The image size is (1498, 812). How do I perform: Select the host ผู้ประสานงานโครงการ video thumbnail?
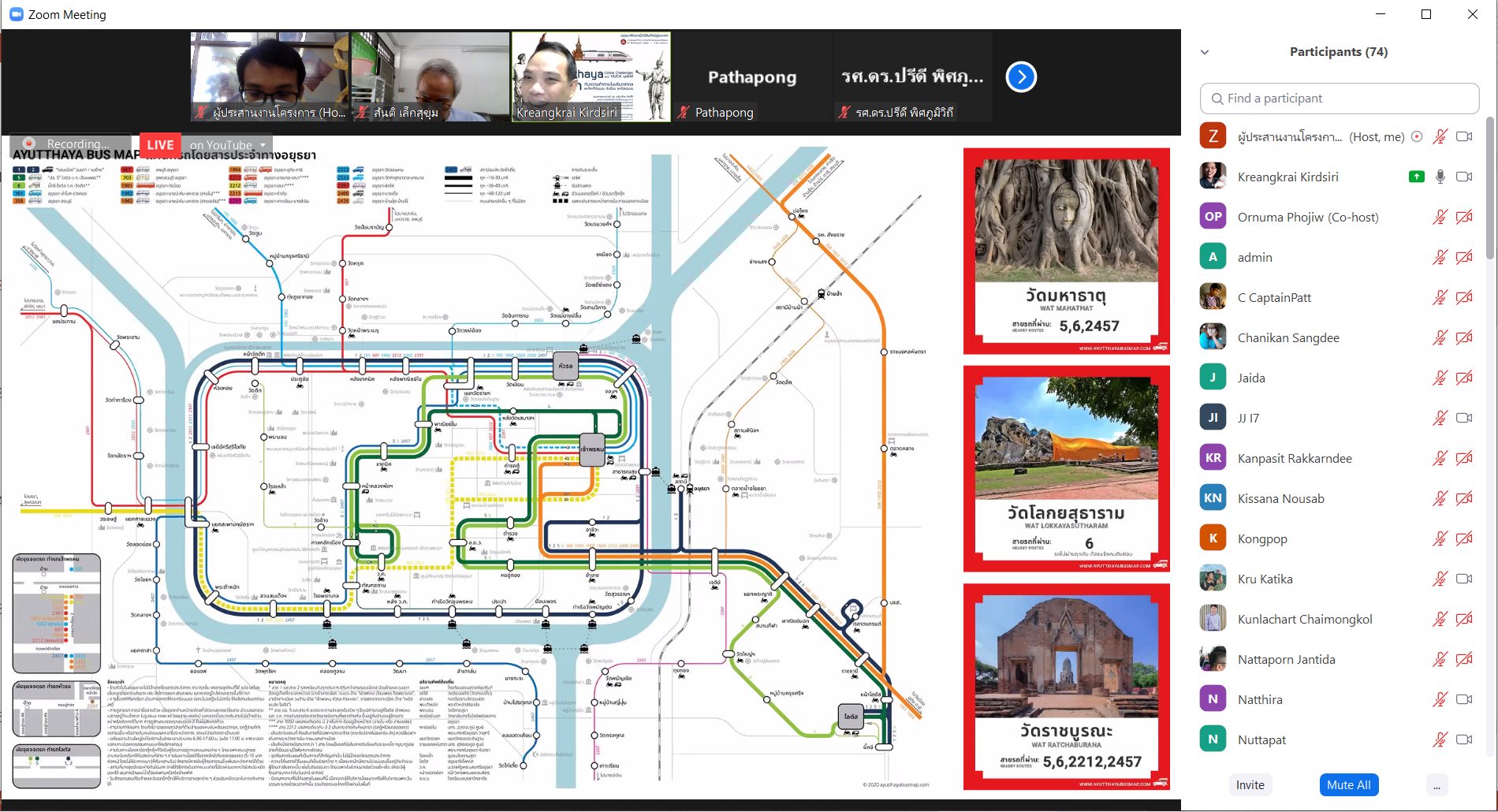point(270,76)
